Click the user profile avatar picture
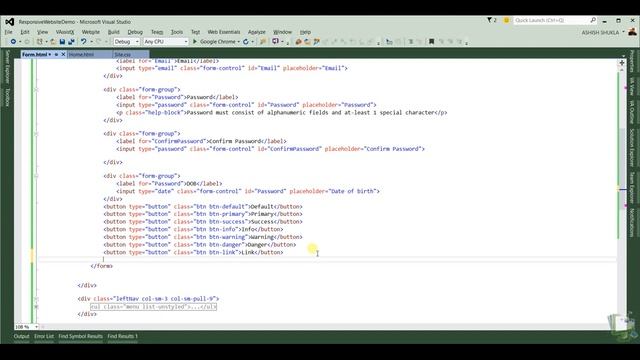Screen dimensions: 640x360 [632, 32]
